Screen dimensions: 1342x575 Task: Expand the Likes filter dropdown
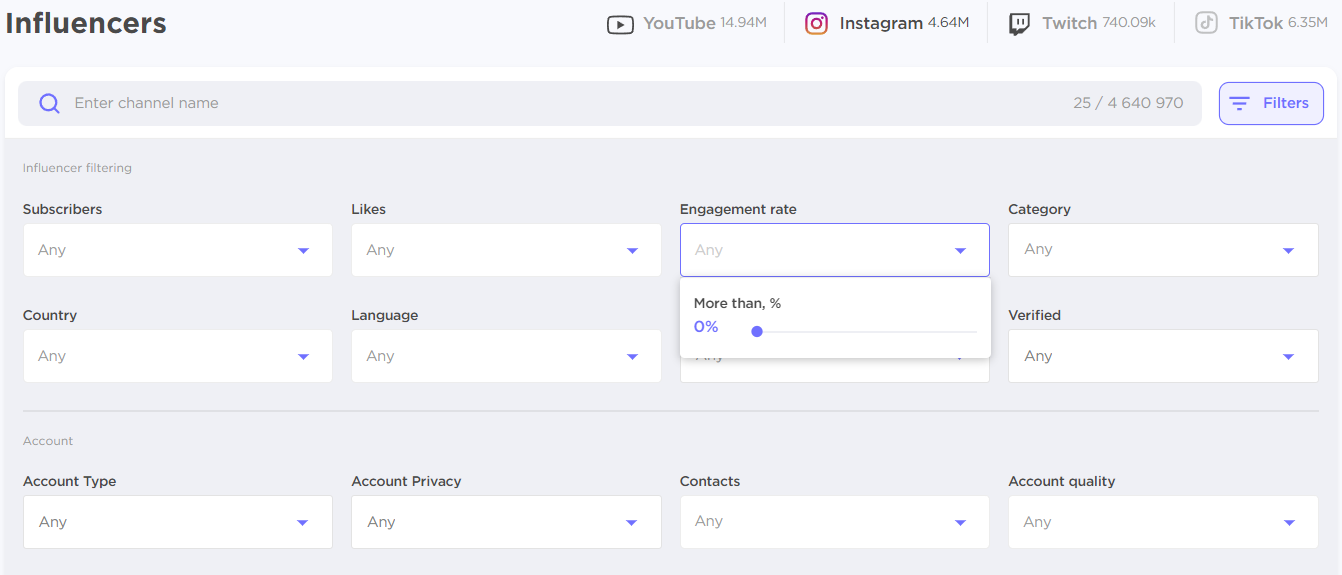(506, 250)
